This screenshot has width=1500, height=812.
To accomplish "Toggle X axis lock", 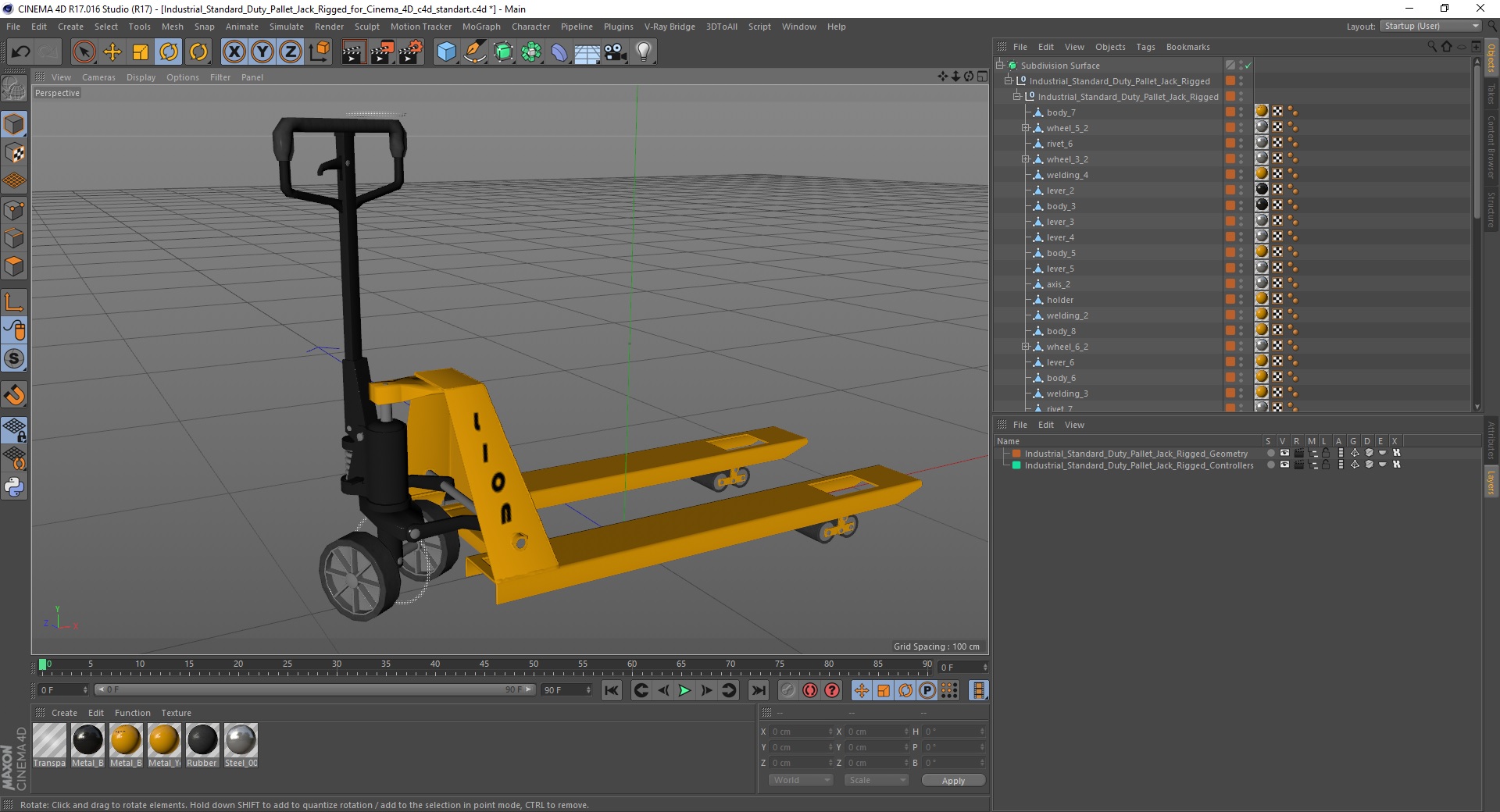I will 234,52.
